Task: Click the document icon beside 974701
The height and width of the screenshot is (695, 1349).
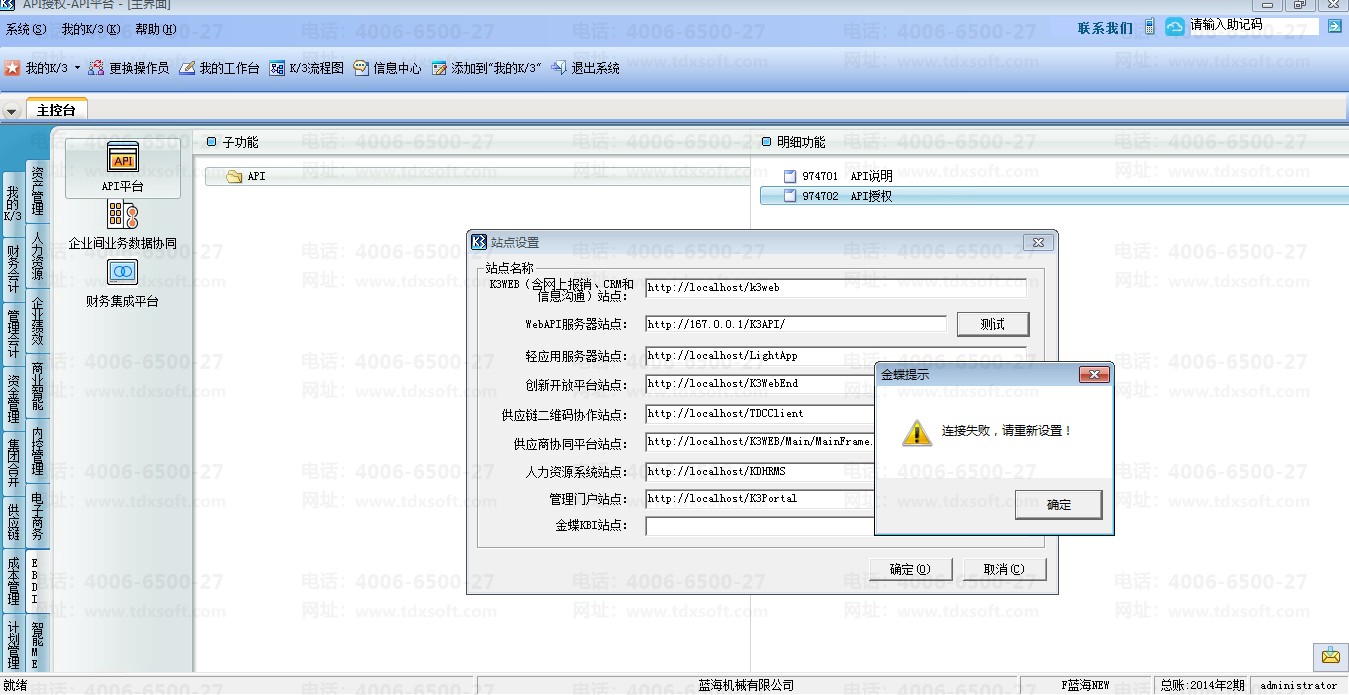Action: (x=790, y=176)
